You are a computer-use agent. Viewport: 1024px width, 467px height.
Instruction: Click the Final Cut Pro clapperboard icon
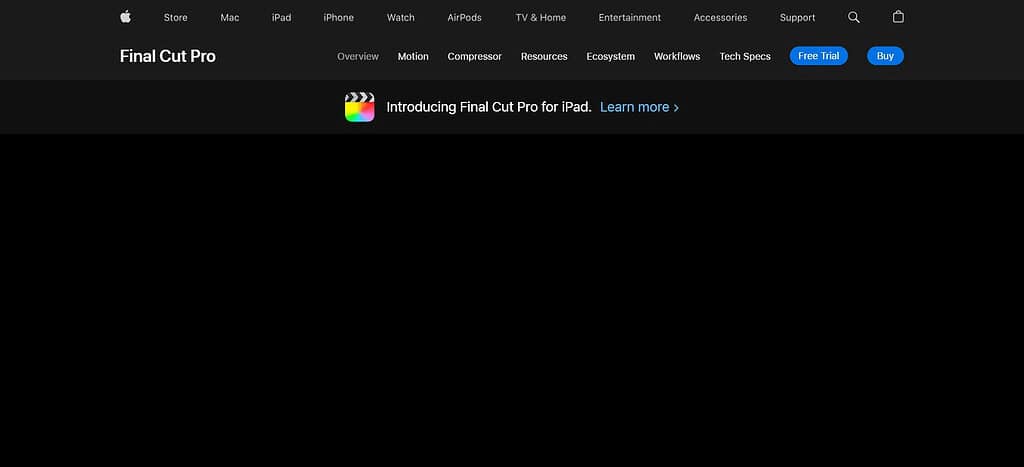pyautogui.click(x=360, y=107)
